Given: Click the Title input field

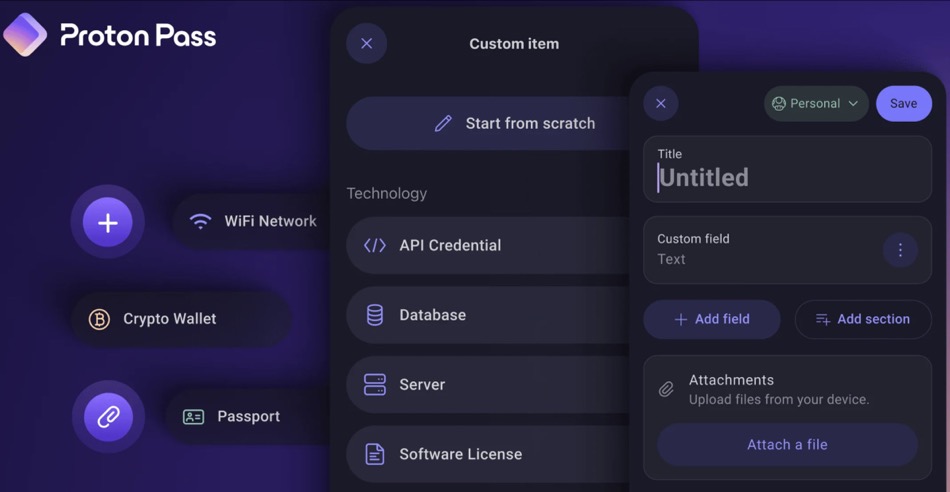Looking at the screenshot, I should pos(788,169).
